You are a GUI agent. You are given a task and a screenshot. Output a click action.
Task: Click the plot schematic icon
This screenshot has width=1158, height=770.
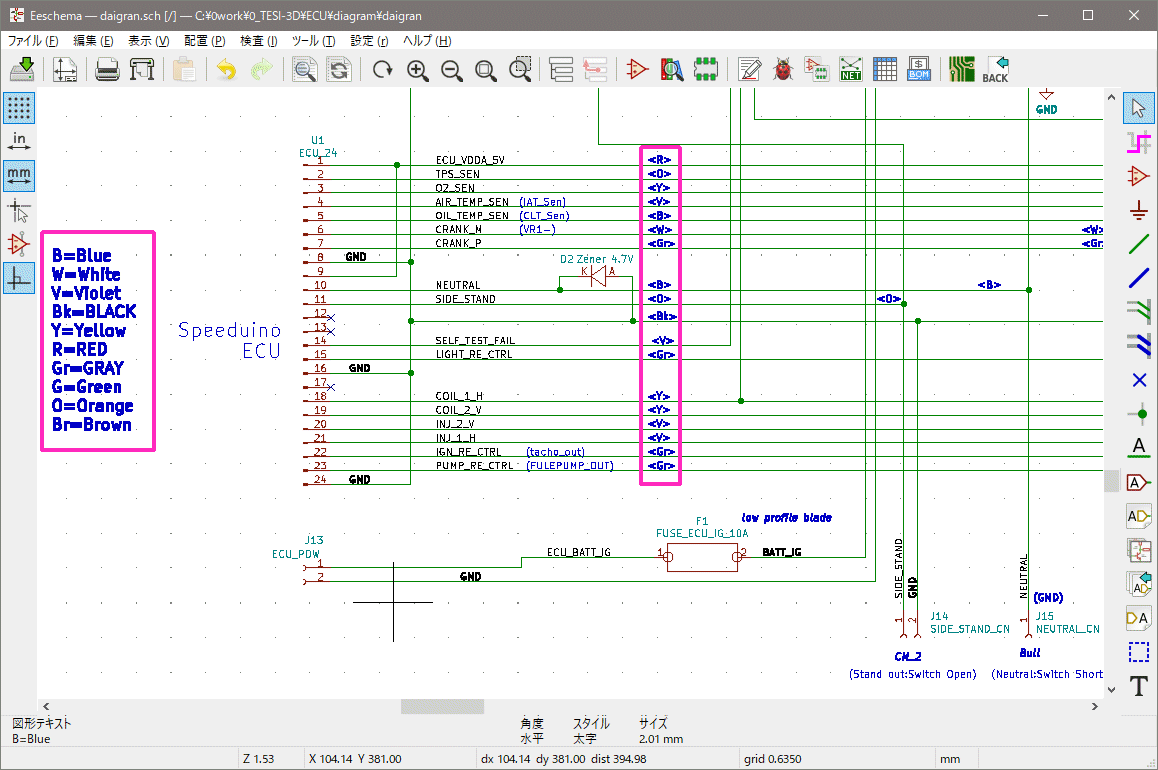pyautogui.click(x=142, y=69)
